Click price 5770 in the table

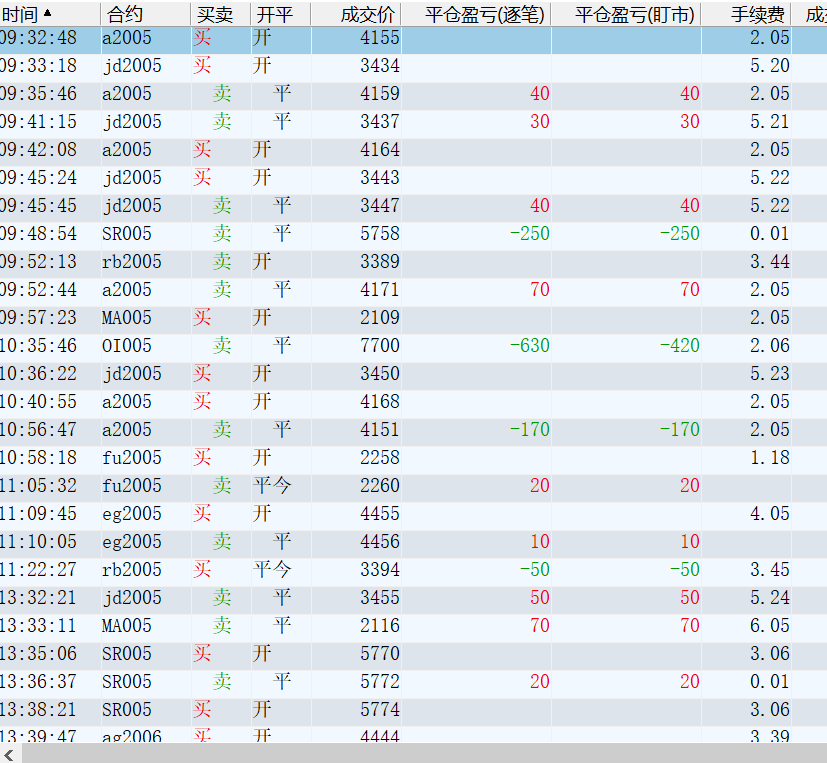point(380,653)
